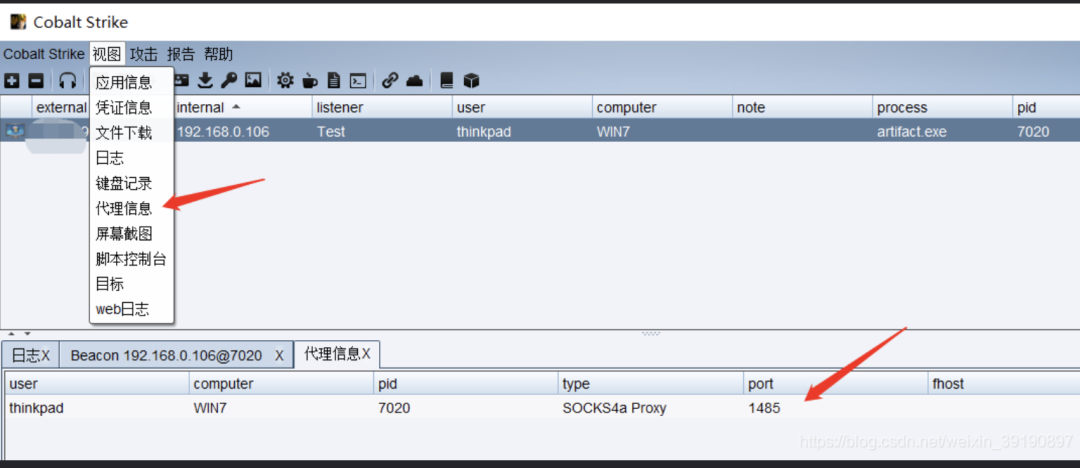The height and width of the screenshot is (468, 1080).
Task: Click the document macro icon in toolbar
Action: (x=333, y=81)
